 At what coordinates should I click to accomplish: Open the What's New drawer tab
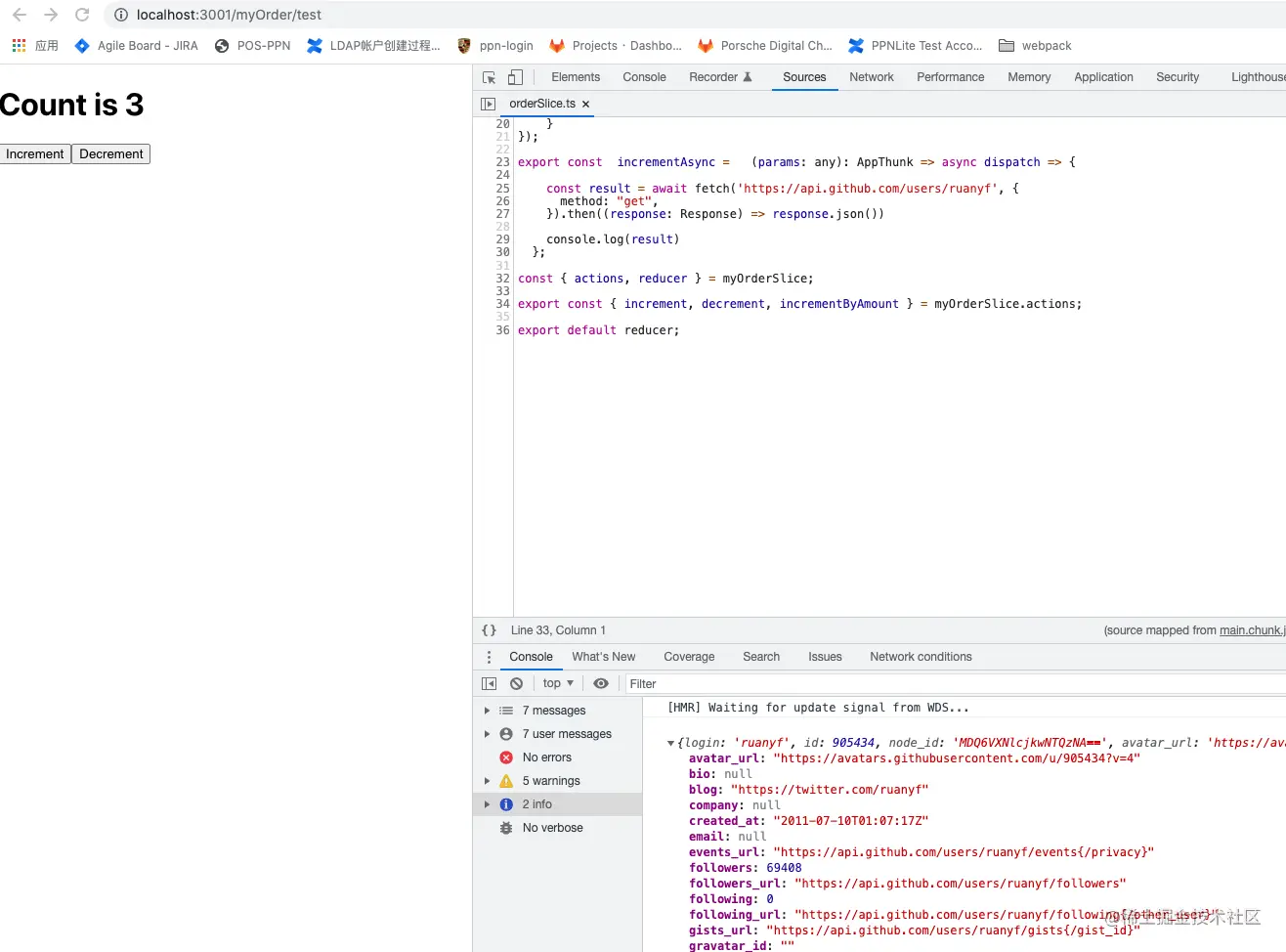[604, 657]
